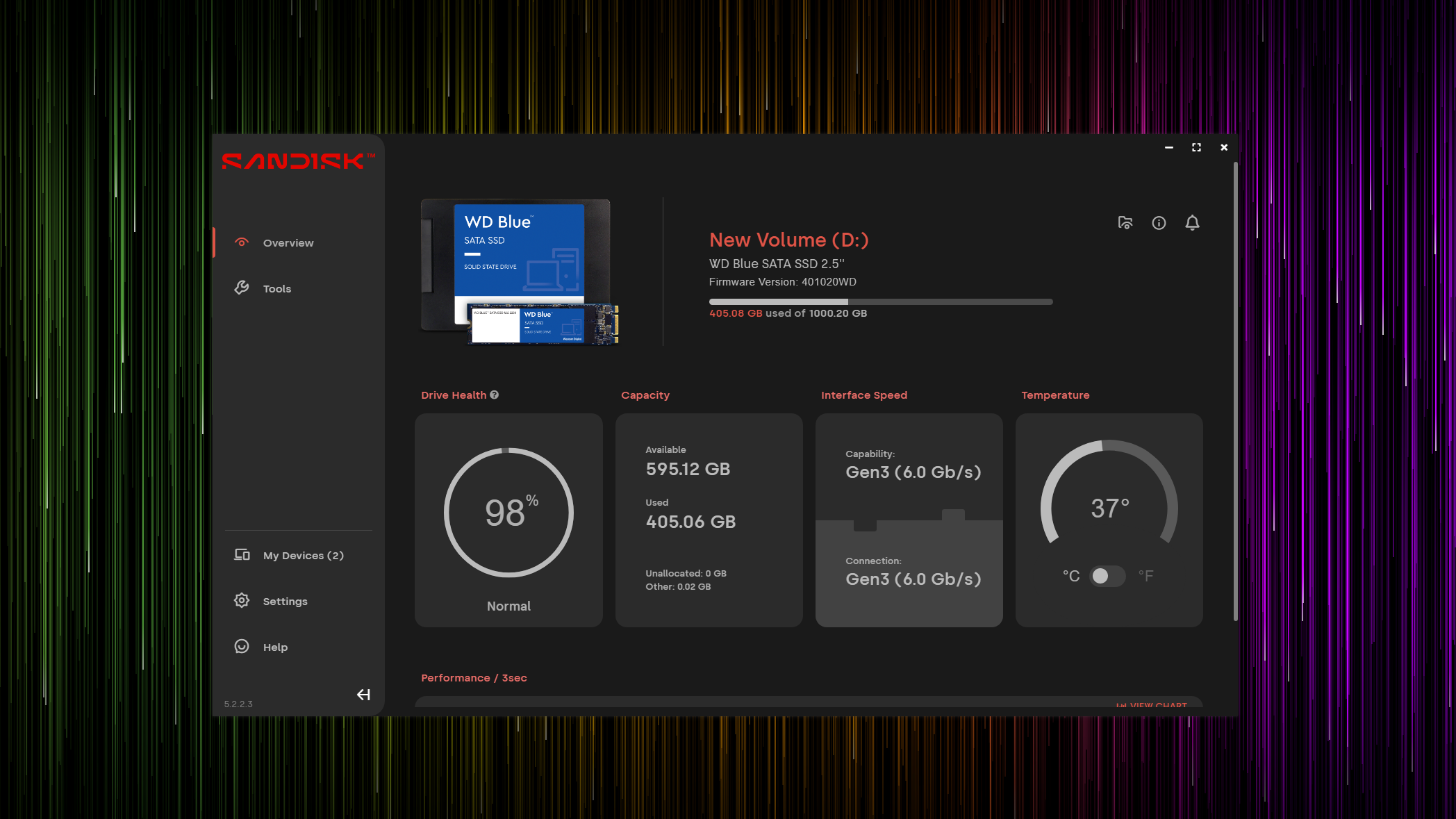Toggle temperature unit between °C and °F
This screenshot has width=1456, height=819.
click(1107, 576)
